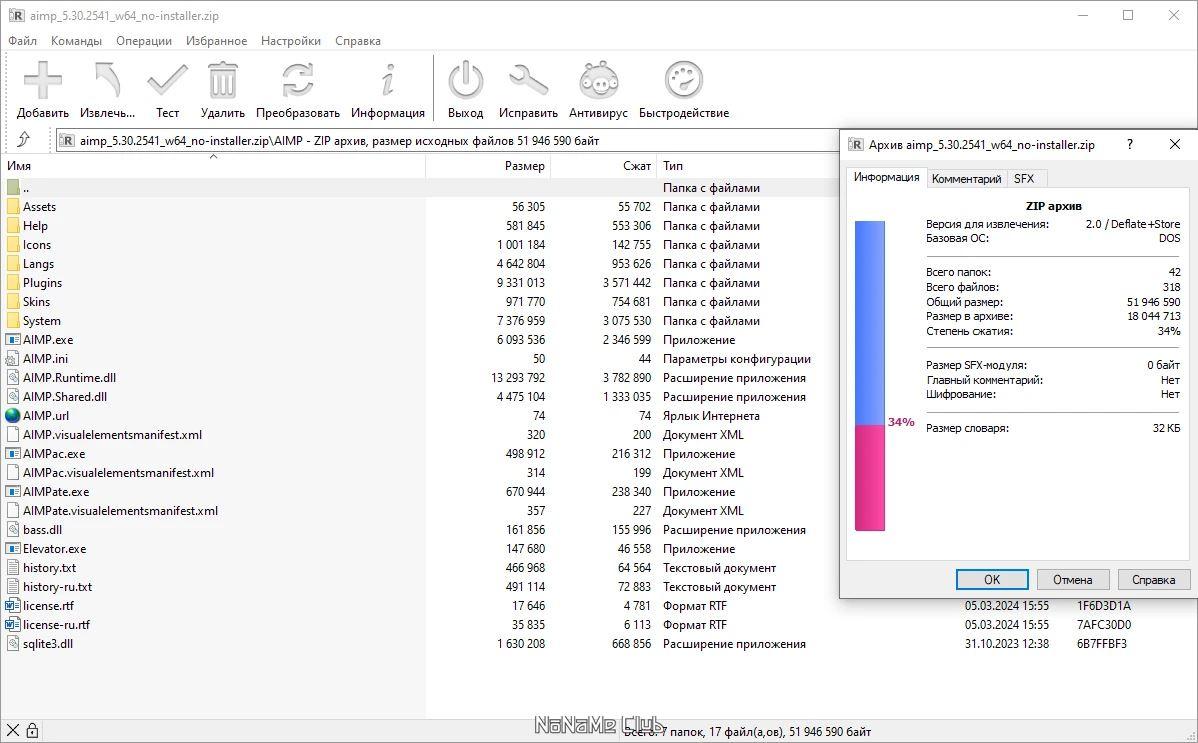
Task: Click the AIMP.ini config file icon
Action: (12, 359)
